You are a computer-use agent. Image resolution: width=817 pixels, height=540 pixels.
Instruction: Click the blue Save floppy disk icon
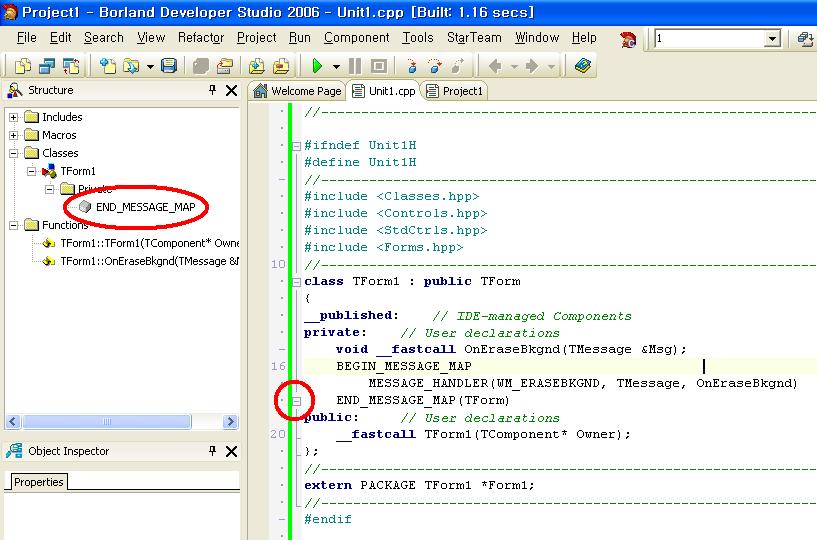coord(169,66)
